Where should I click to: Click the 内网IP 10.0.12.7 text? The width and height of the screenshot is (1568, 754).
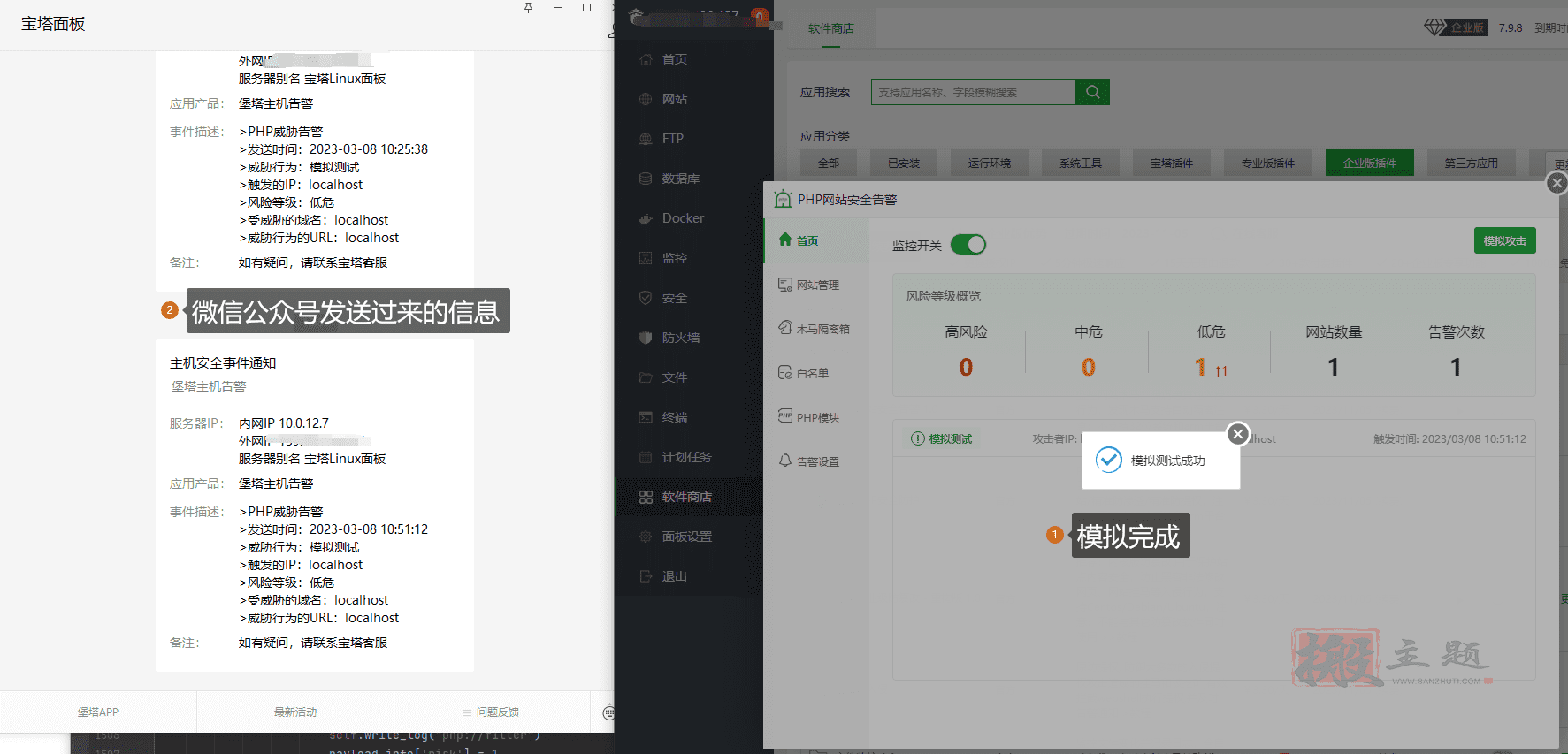[x=283, y=423]
